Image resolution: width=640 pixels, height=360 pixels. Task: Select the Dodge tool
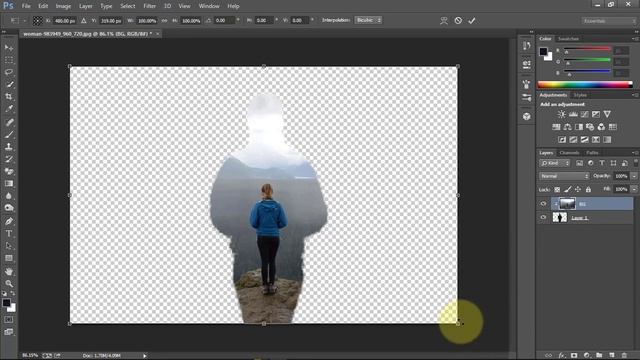[x=9, y=208]
